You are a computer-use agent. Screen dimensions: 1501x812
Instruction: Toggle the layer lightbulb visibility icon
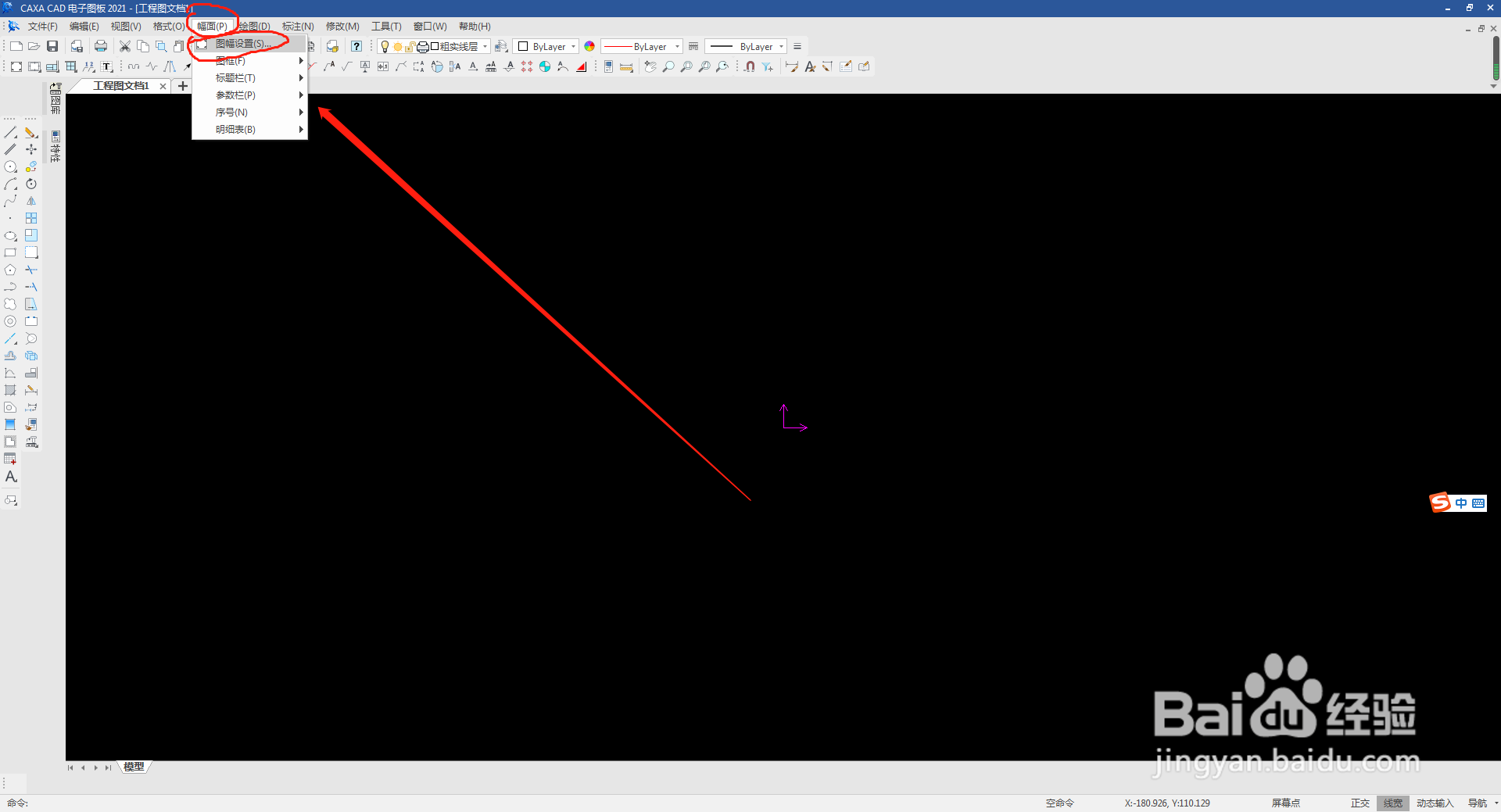[x=385, y=47]
